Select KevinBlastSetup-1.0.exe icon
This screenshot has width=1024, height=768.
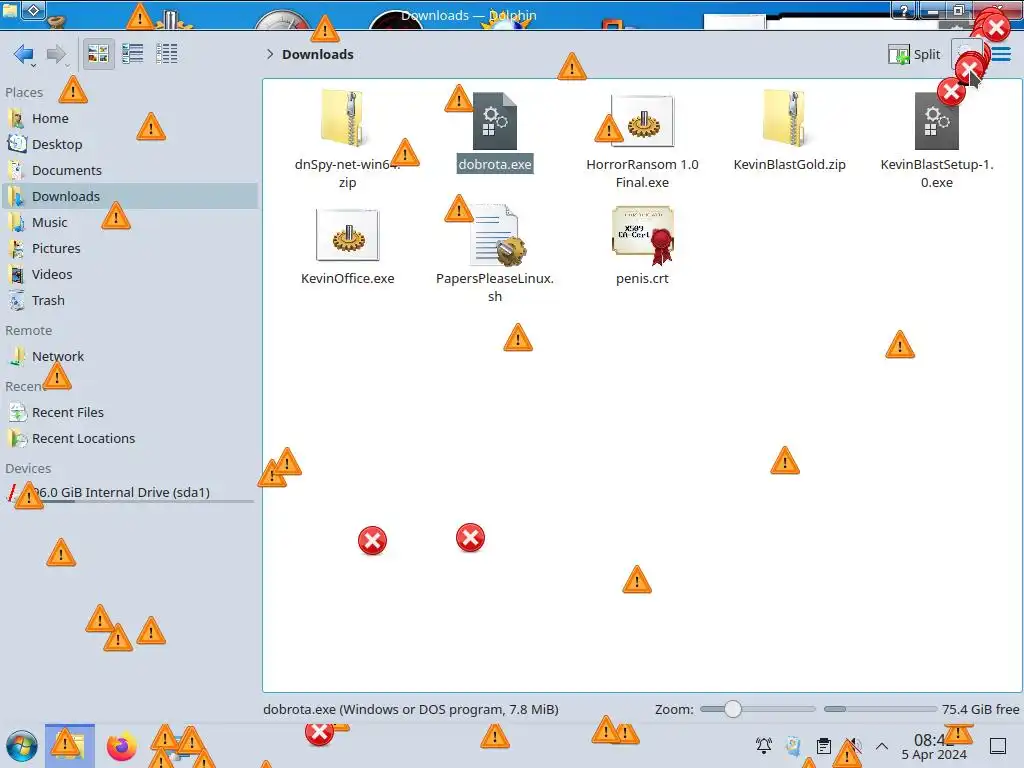click(936, 121)
